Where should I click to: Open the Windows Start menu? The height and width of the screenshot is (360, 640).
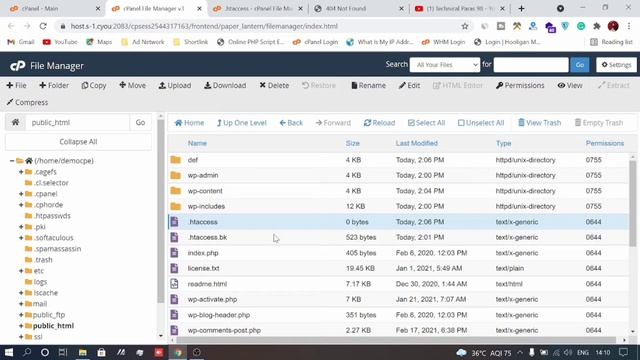tap(9, 352)
